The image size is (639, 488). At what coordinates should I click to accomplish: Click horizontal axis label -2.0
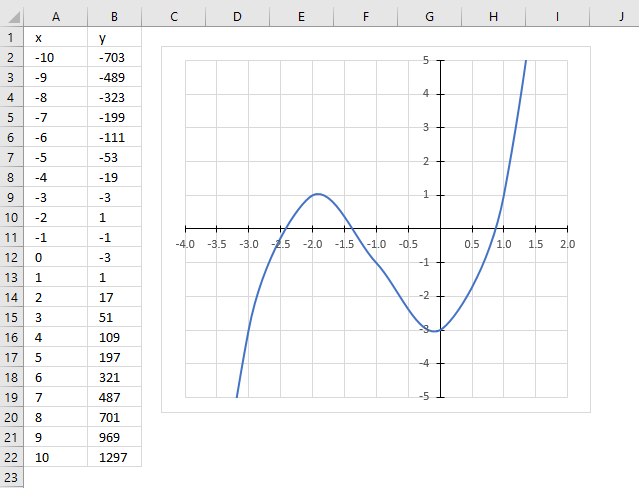pos(313,244)
